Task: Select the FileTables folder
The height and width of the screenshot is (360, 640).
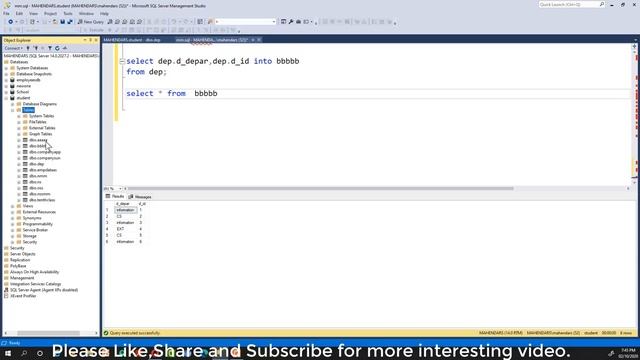Action: click(x=38, y=122)
